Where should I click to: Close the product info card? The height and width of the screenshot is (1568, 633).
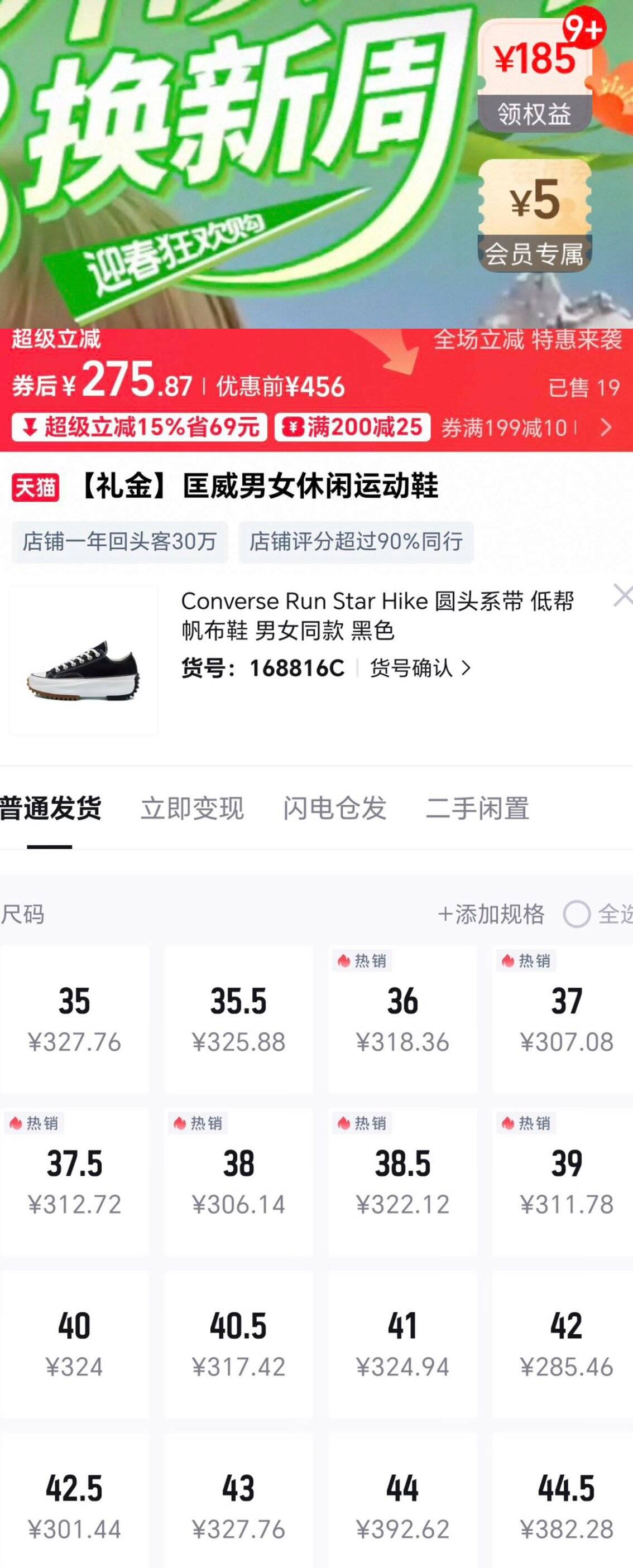[x=622, y=595]
